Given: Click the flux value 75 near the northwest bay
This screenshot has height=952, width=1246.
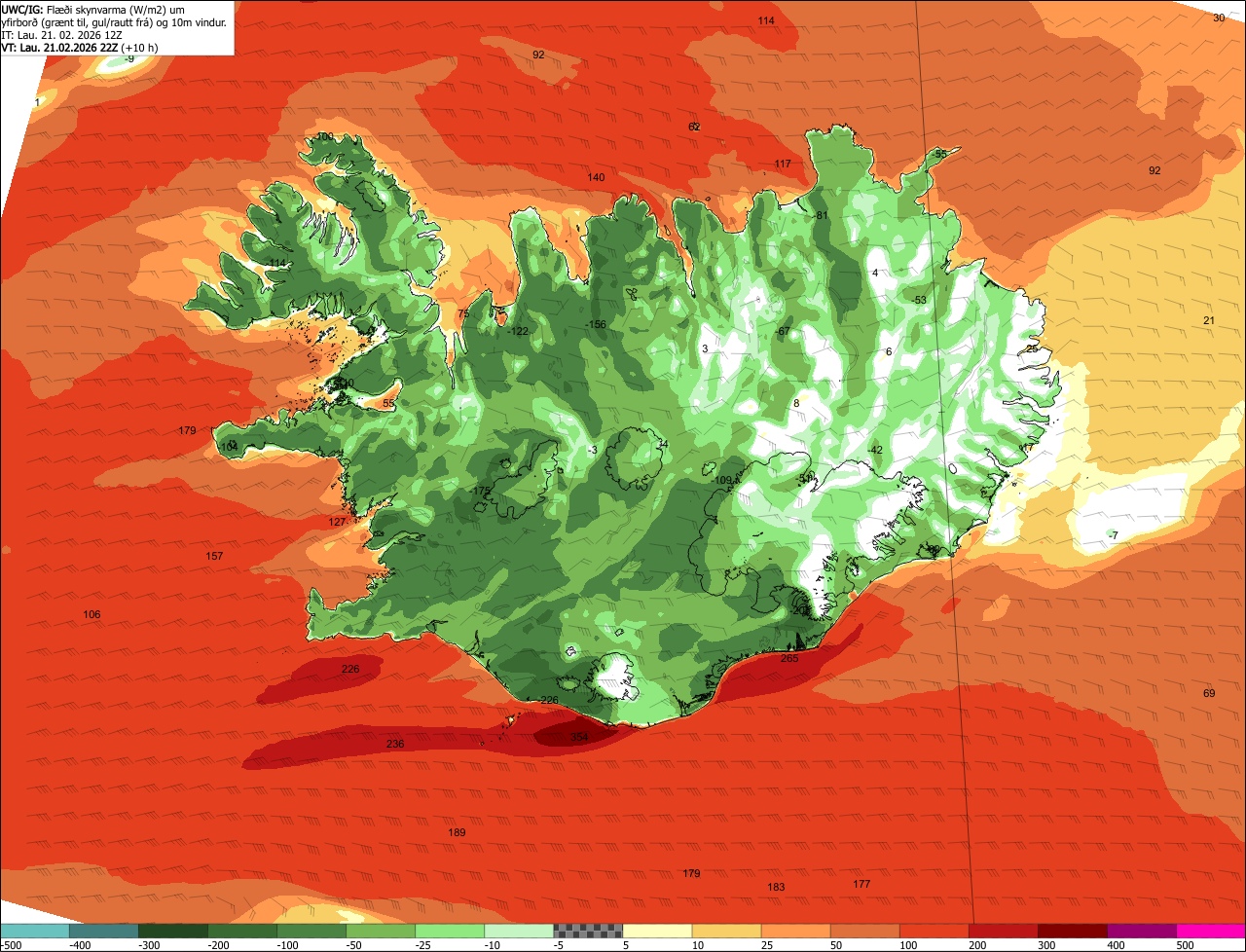Looking at the screenshot, I should (463, 313).
